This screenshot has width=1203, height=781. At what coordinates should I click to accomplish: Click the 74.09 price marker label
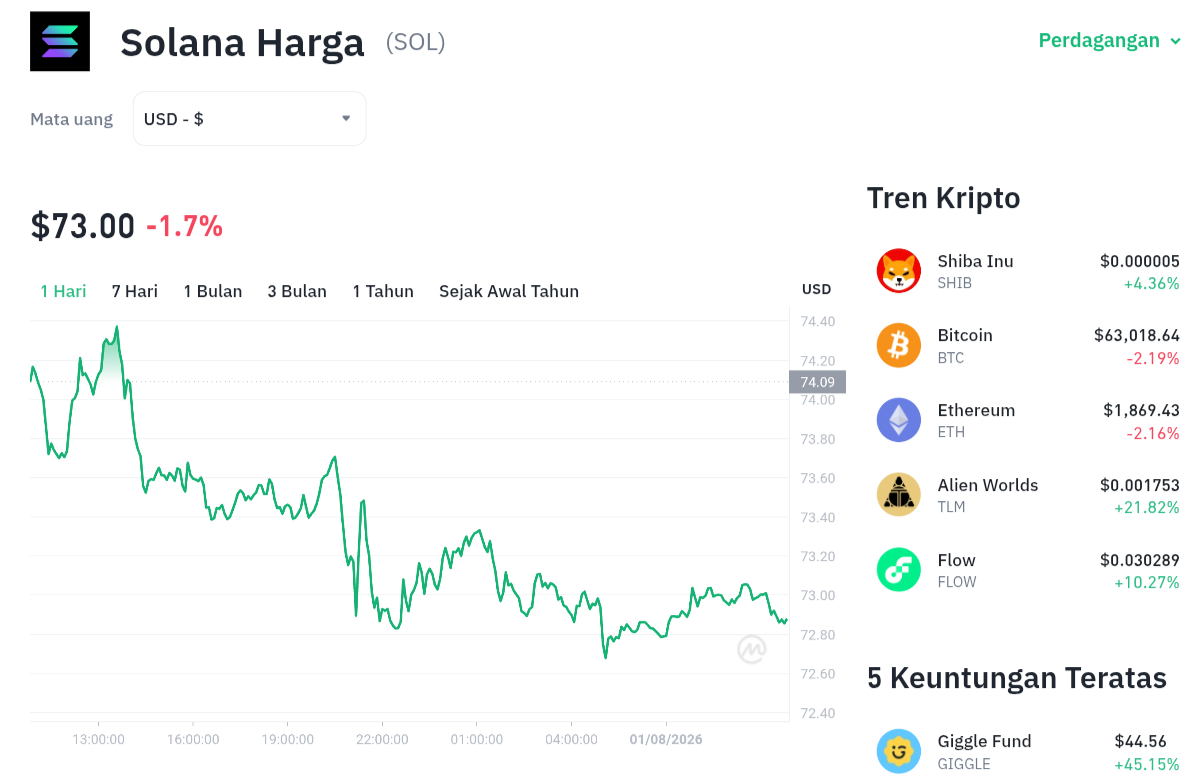coord(818,382)
